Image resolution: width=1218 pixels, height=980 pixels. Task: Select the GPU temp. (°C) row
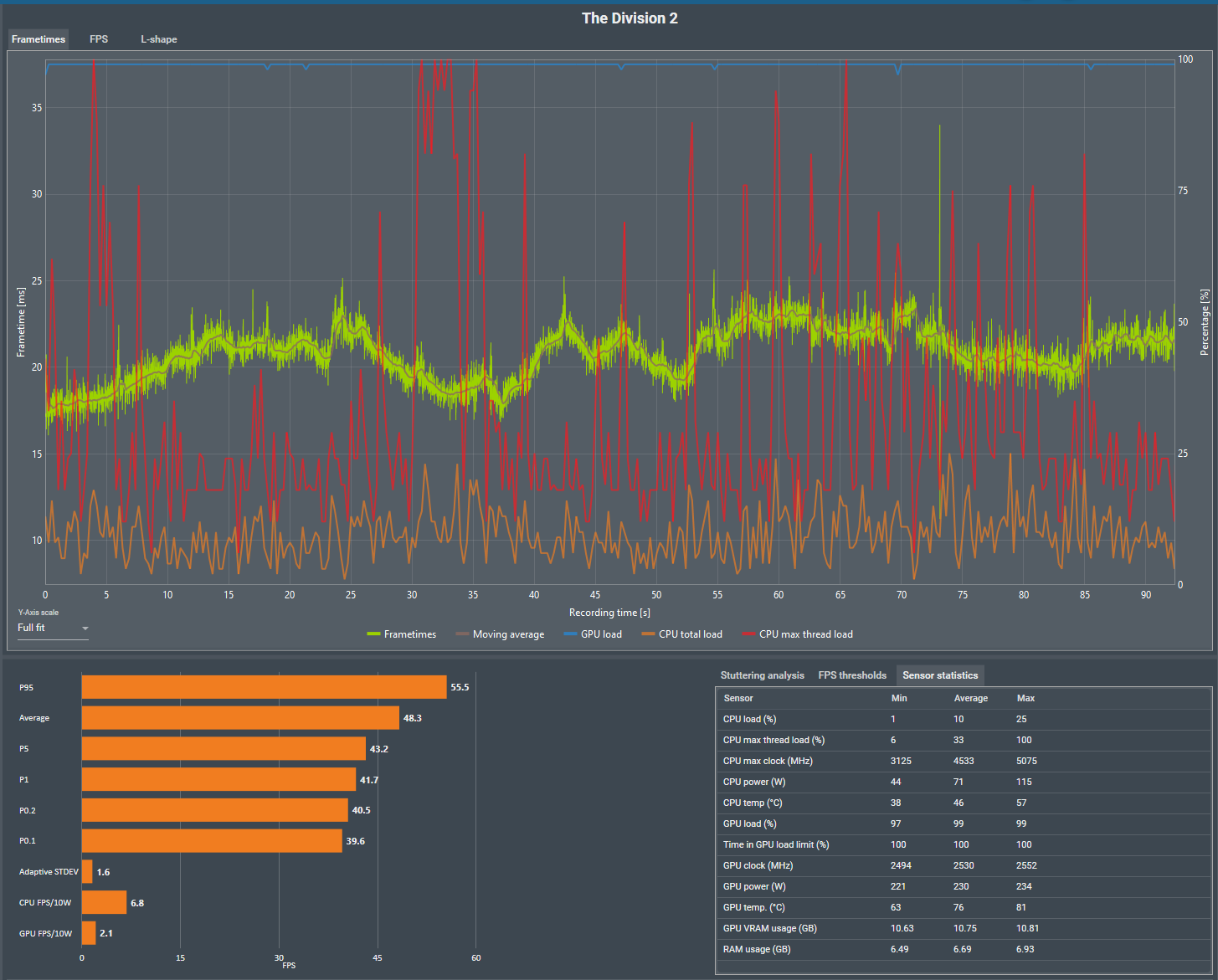tap(964, 907)
